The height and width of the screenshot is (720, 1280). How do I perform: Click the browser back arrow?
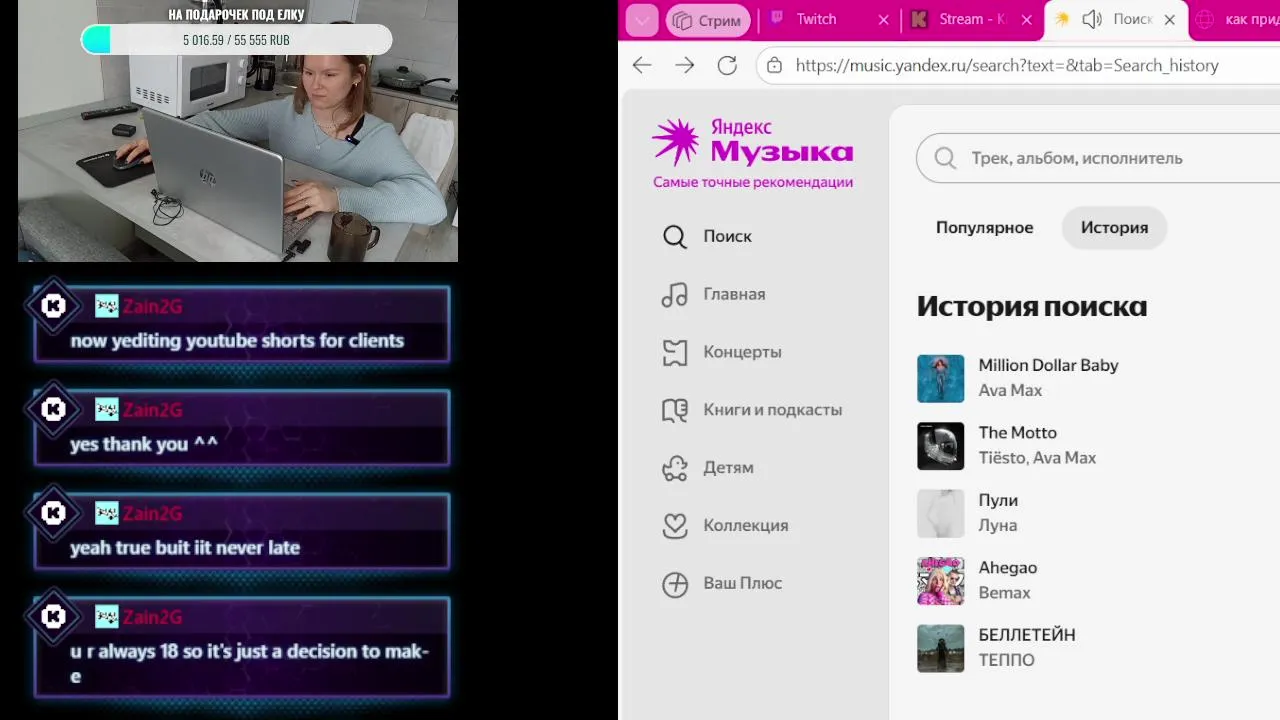coord(642,65)
